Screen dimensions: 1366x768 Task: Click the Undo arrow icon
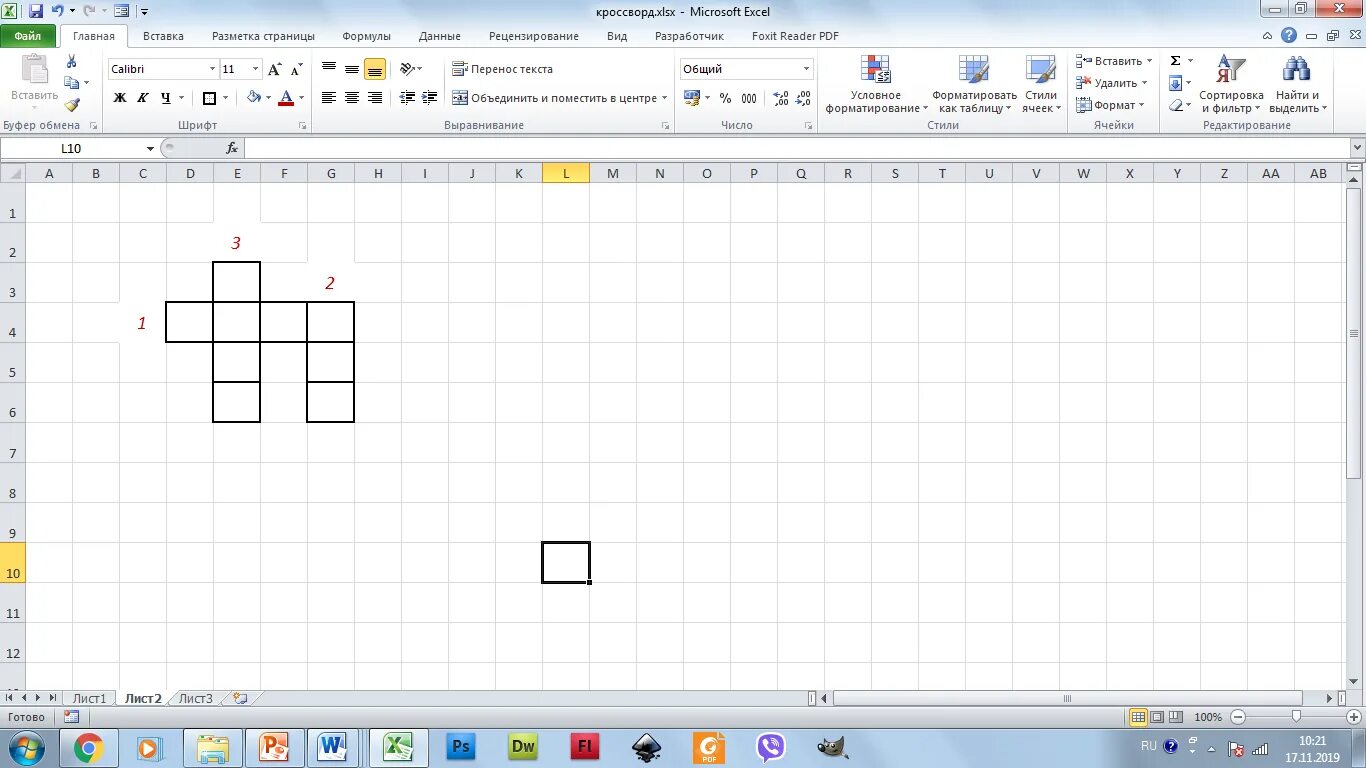[58, 11]
